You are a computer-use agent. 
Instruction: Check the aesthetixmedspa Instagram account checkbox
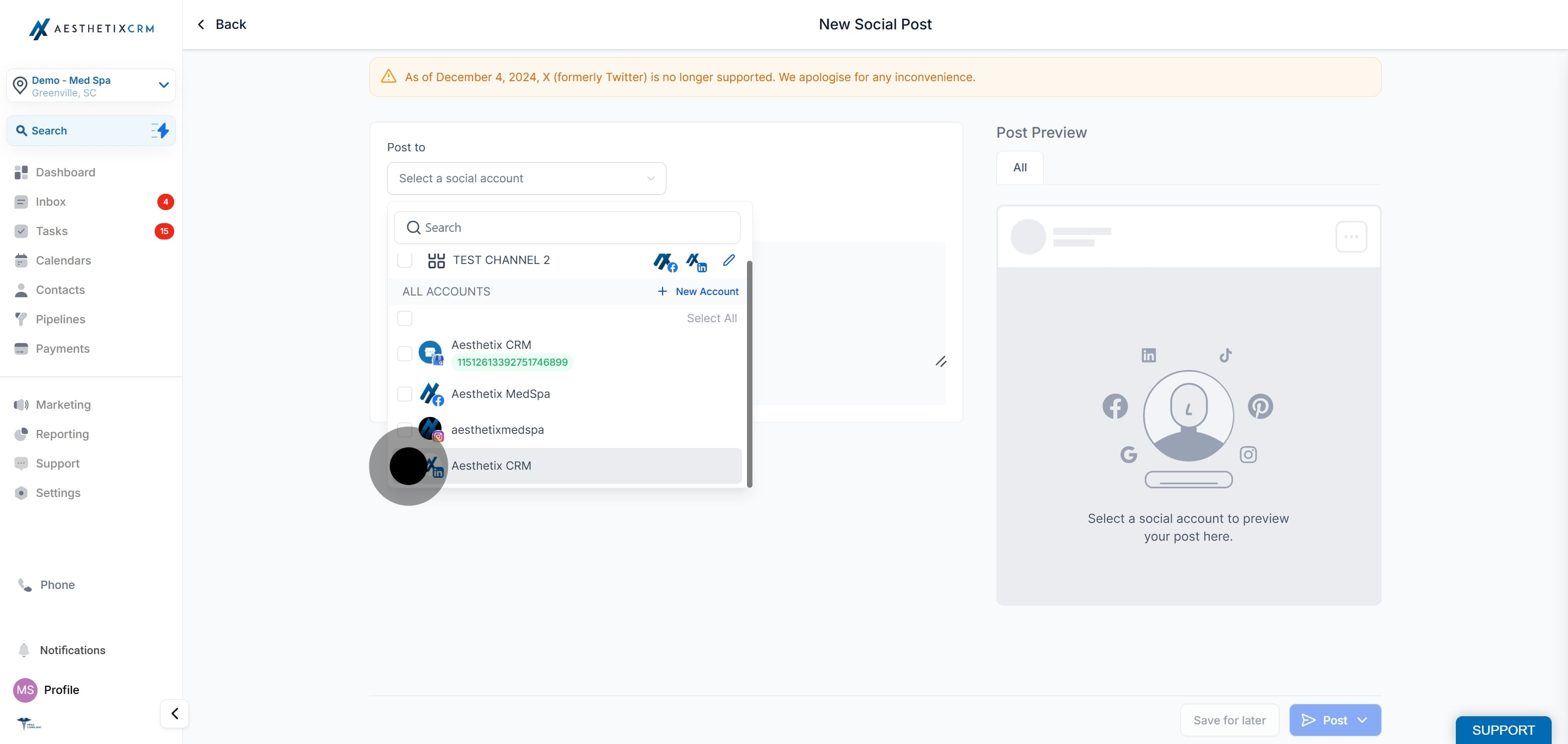point(405,429)
